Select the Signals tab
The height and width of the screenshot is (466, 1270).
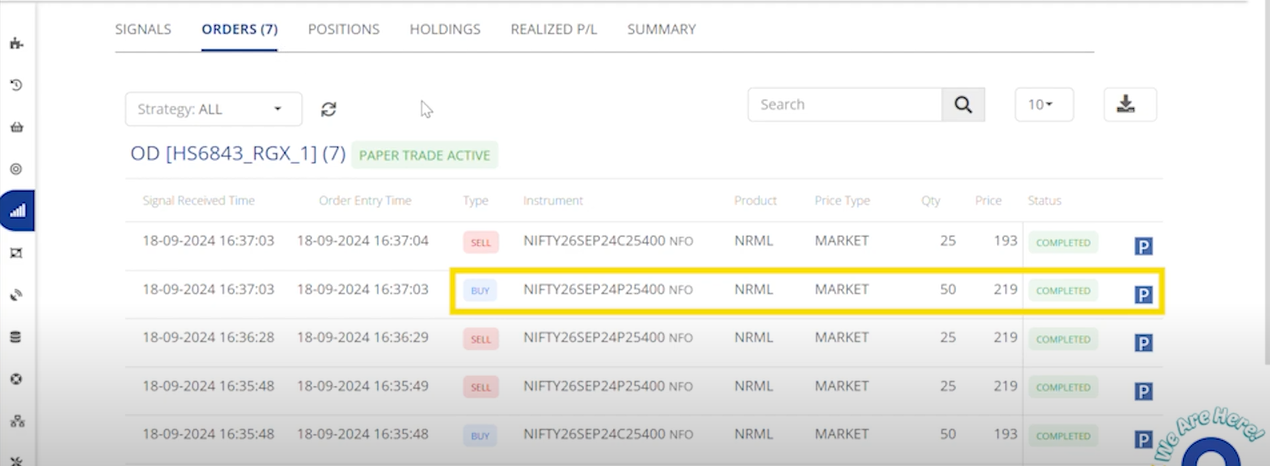coord(143,29)
